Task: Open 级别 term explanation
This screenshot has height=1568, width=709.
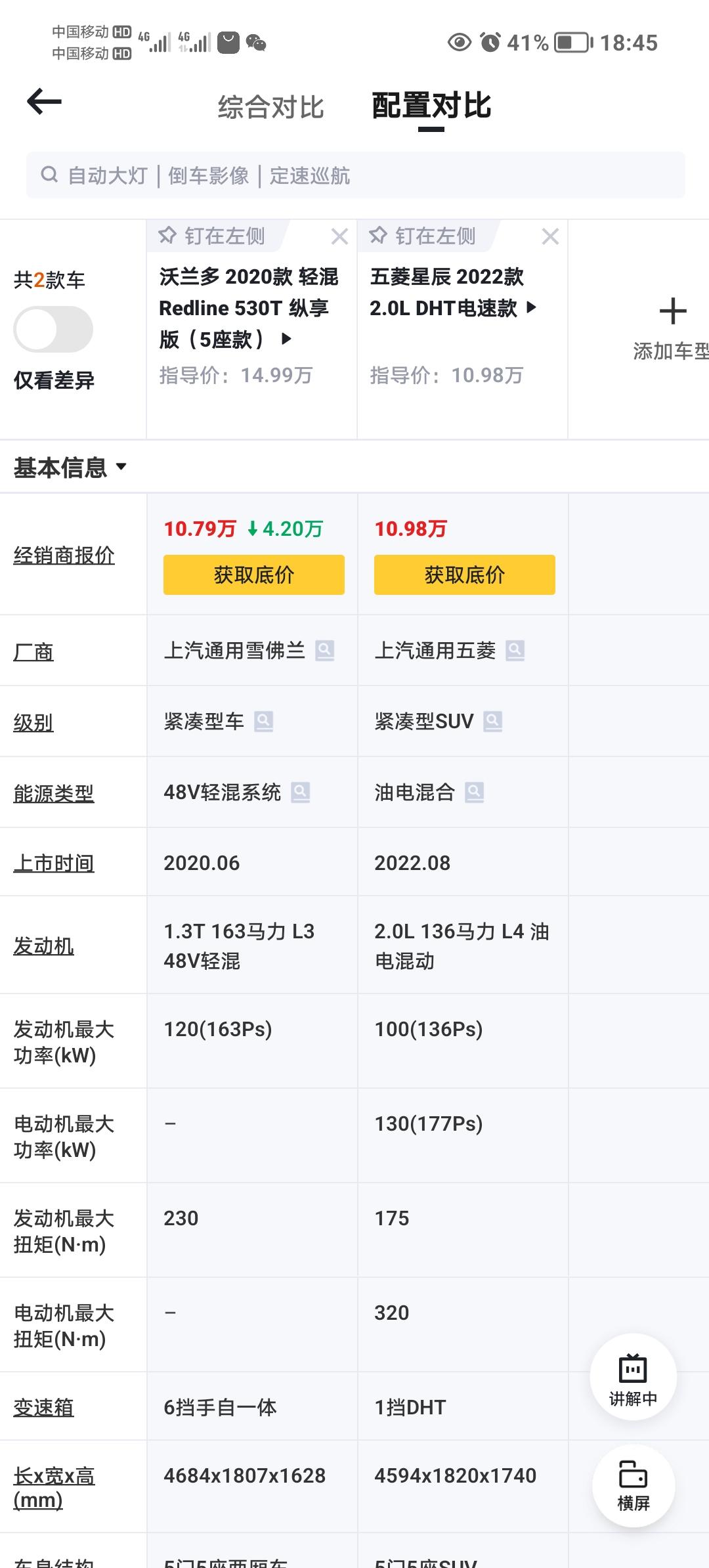Action: click(x=33, y=722)
